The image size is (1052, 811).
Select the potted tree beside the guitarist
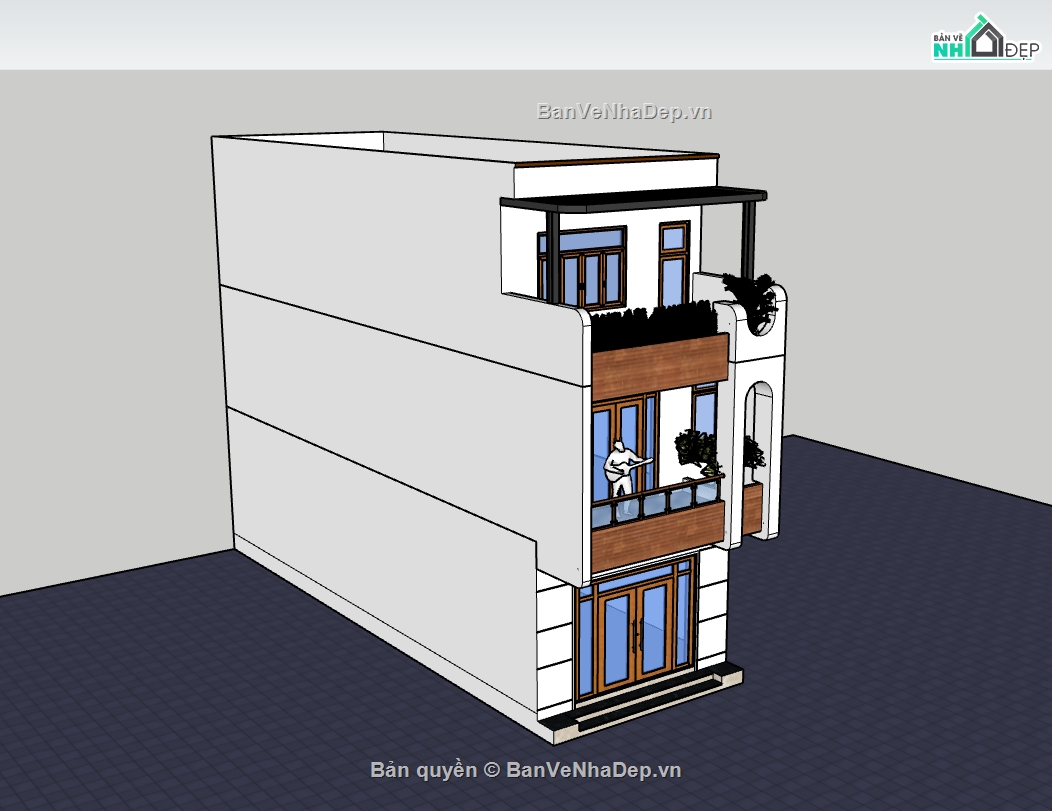pos(697,451)
